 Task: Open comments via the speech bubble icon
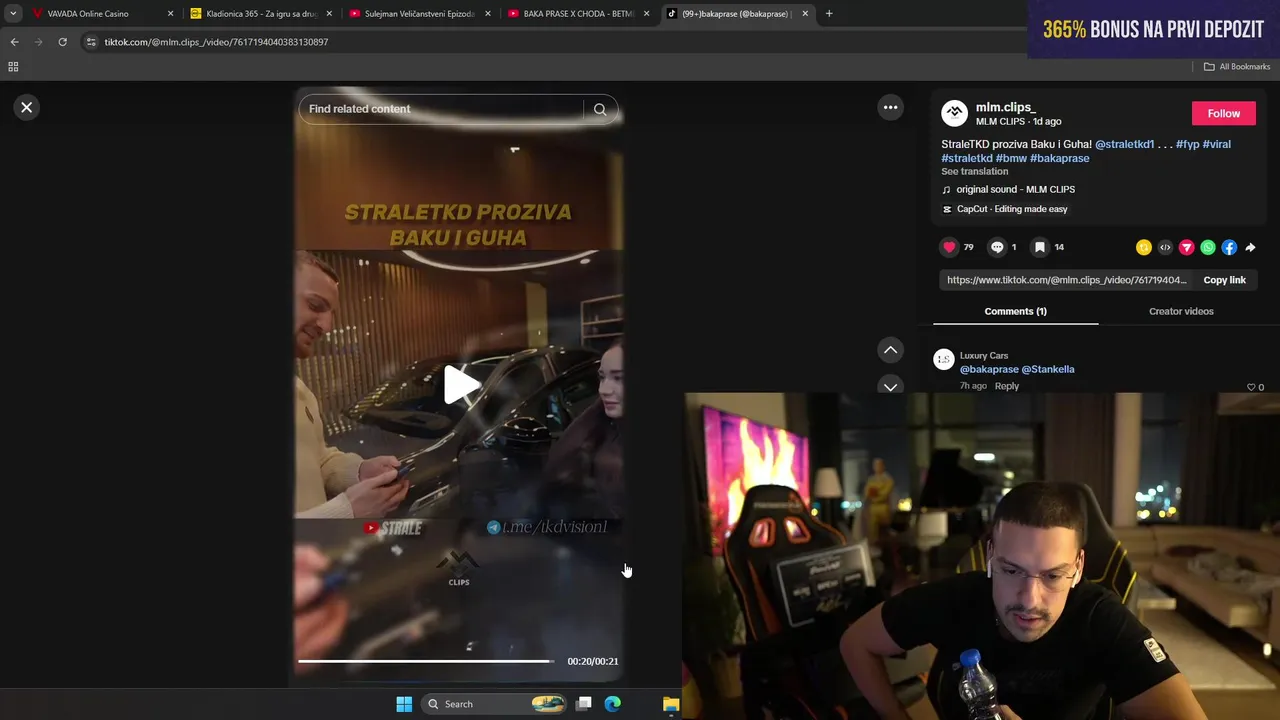(997, 247)
